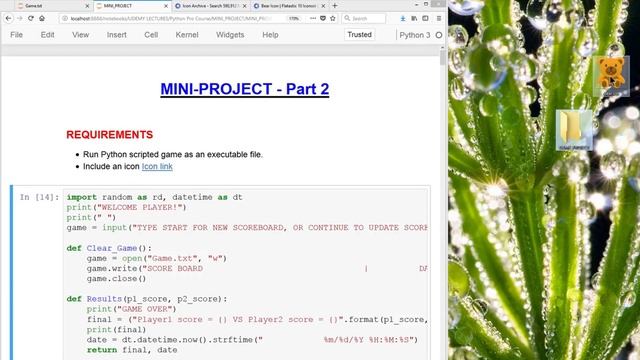Click the 'def Results(p1_score, p2_score):' line
The height and width of the screenshot is (360, 640).
click(x=147, y=299)
